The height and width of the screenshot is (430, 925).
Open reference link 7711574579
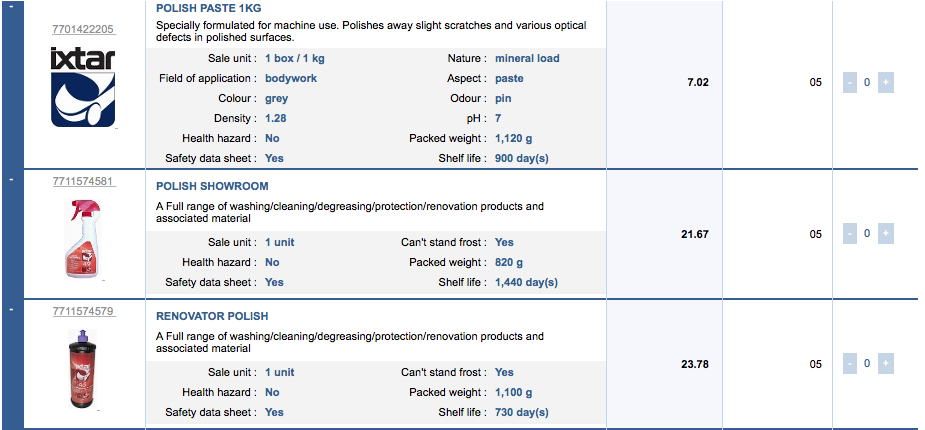pos(83,312)
